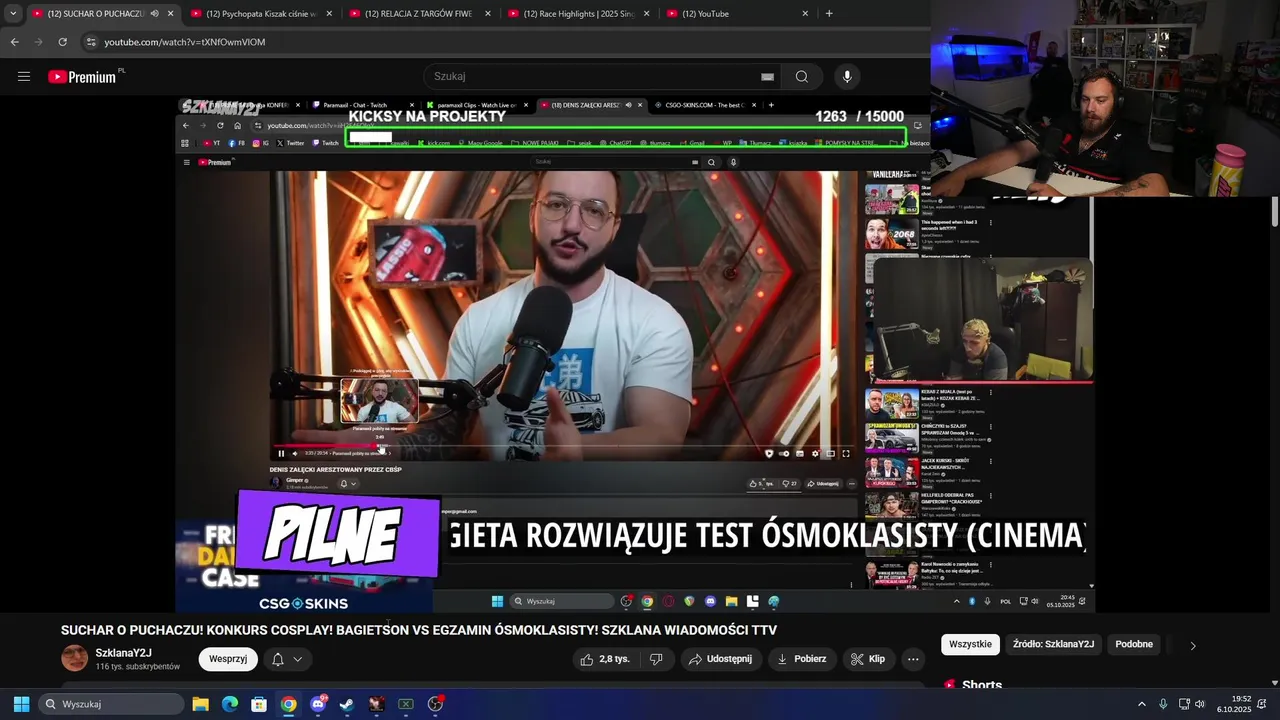Viewport: 1280px width, 720px height.
Task: Switch to RELACJA Z TARGÓW tab
Action: pyautogui.click(x=418, y=14)
